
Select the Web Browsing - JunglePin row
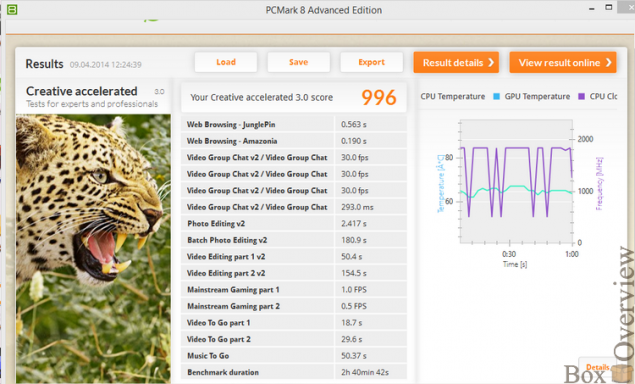click(294, 124)
